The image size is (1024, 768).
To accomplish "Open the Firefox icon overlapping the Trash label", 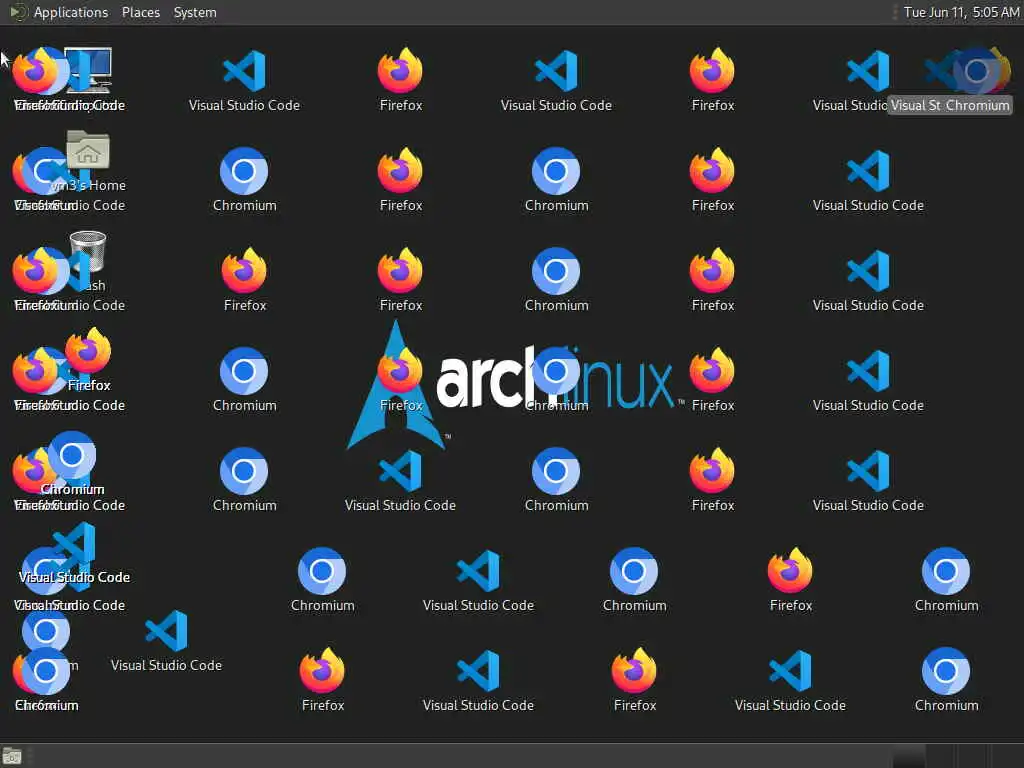I will 36,270.
